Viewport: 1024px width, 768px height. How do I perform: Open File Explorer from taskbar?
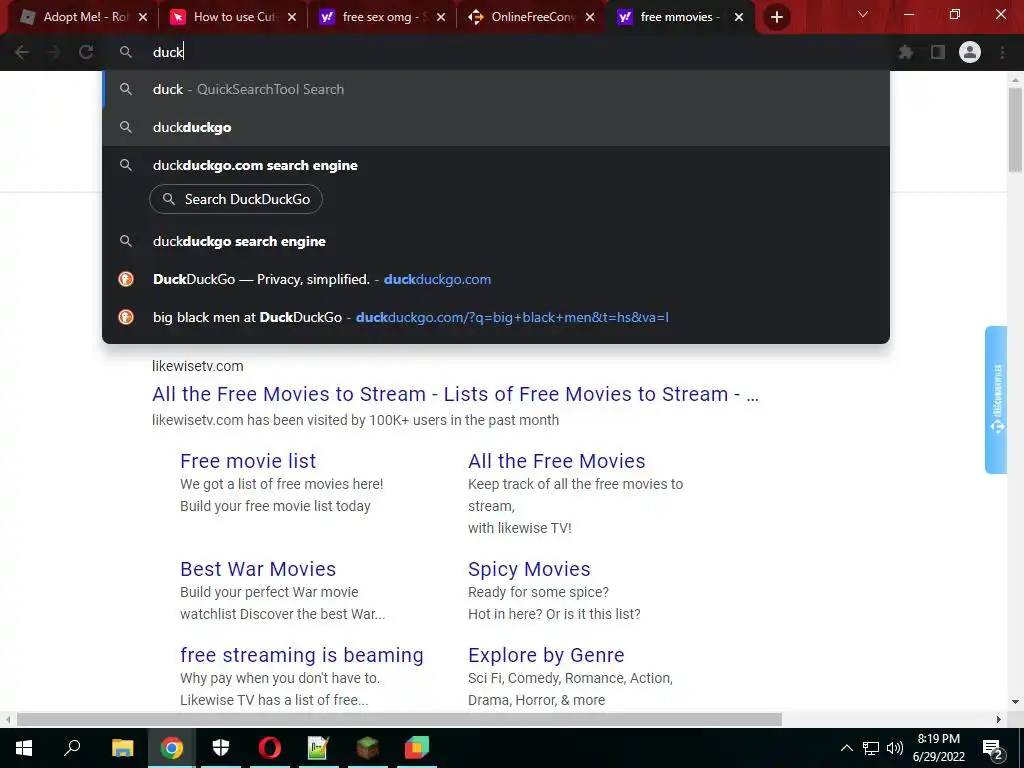point(122,748)
